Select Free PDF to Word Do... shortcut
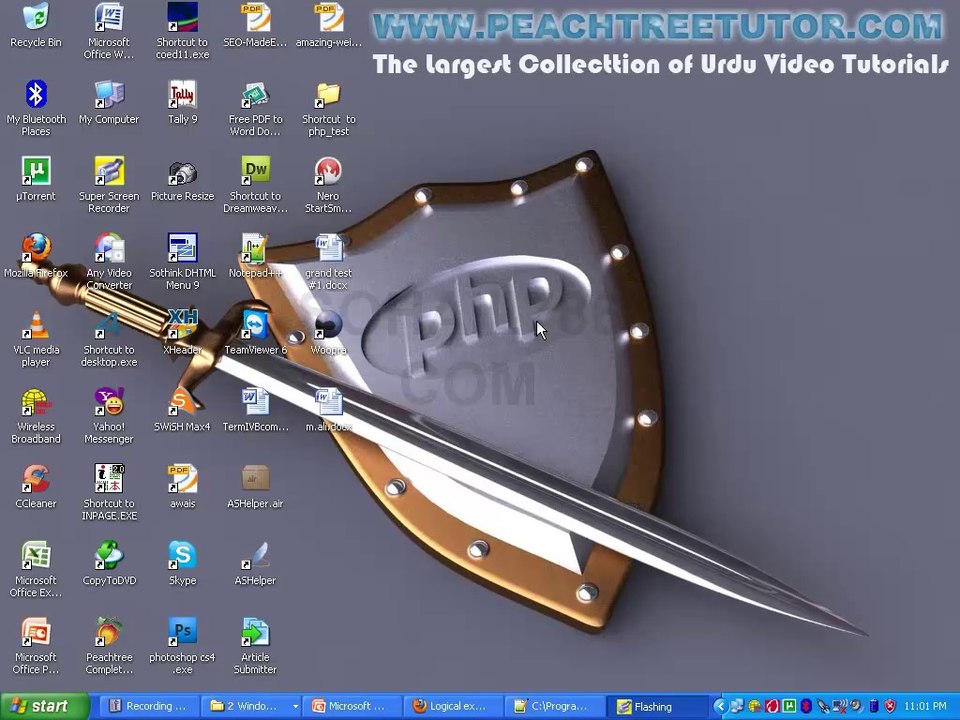The height and width of the screenshot is (720, 960). (255, 108)
